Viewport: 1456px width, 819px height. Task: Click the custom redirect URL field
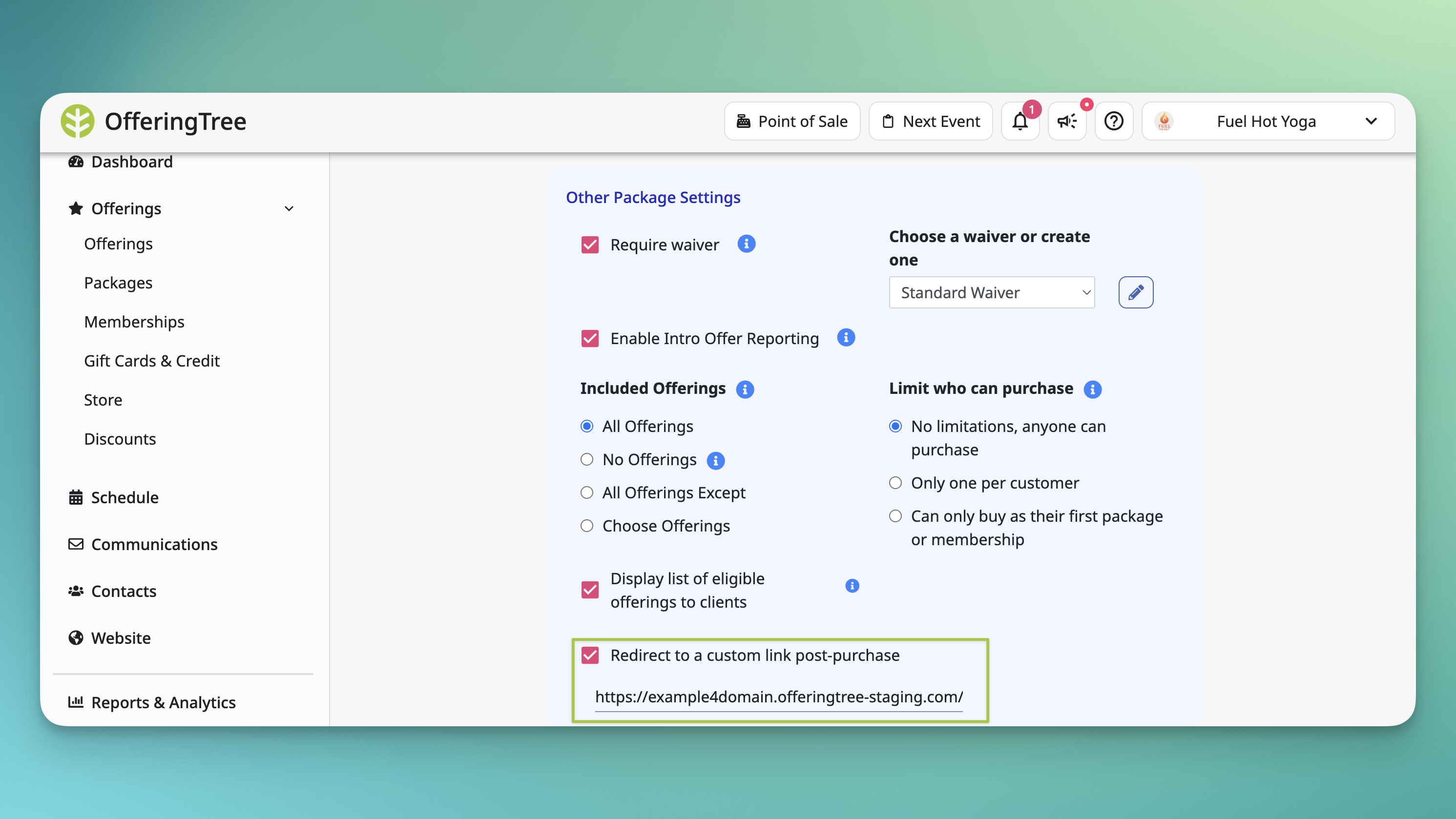point(778,696)
